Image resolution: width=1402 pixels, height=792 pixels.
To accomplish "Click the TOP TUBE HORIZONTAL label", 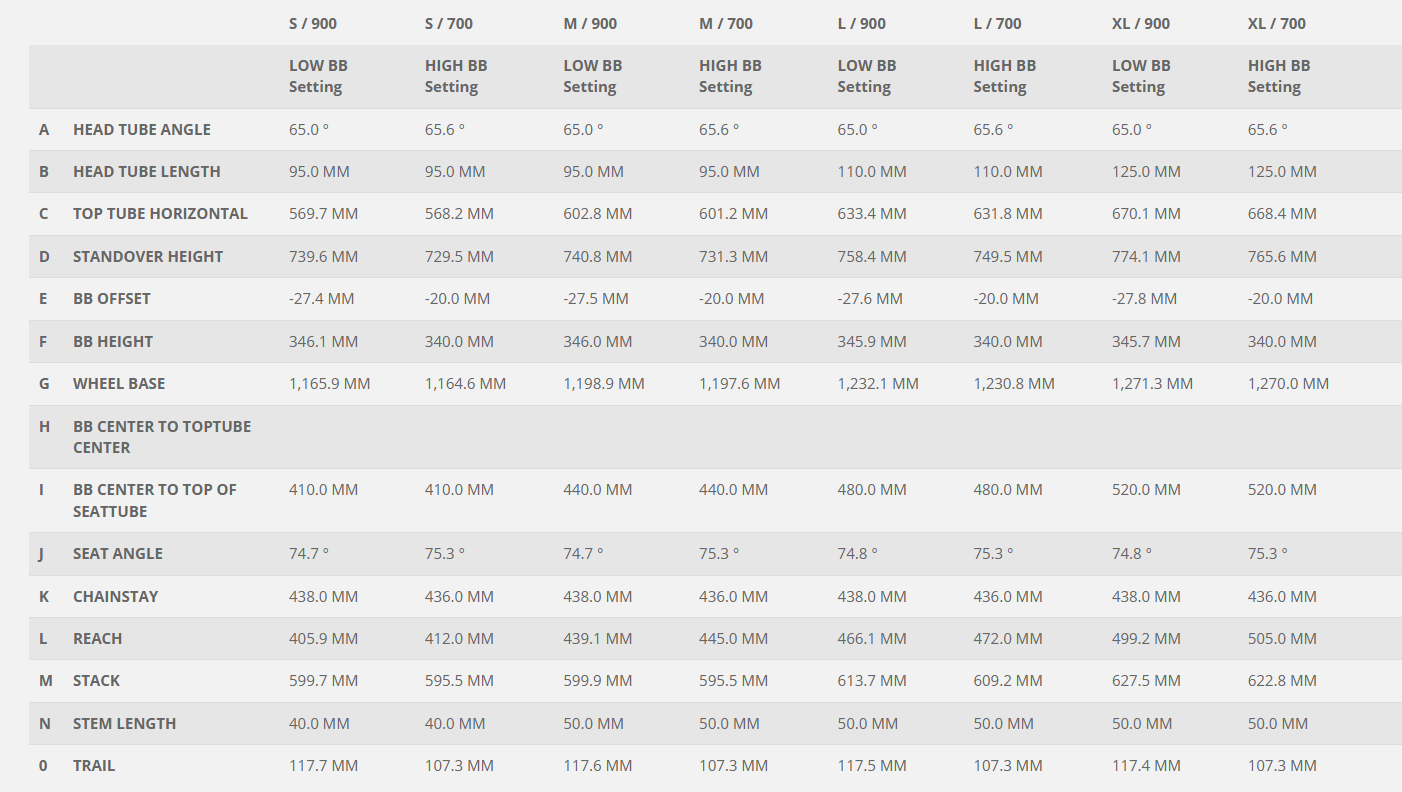I will pyautogui.click(x=160, y=213).
